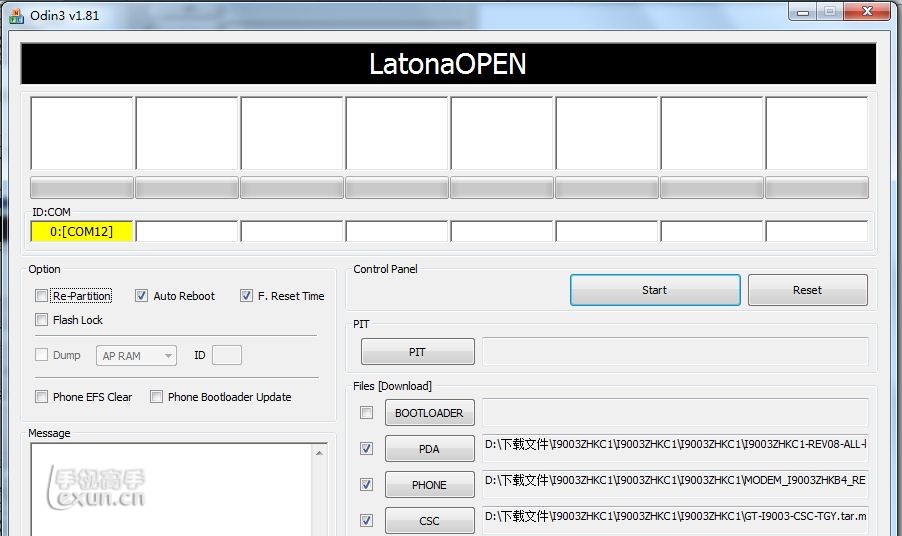Uncheck the PHONE file checkbox
Image resolution: width=902 pixels, height=536 pixels.
pos(366,484)
